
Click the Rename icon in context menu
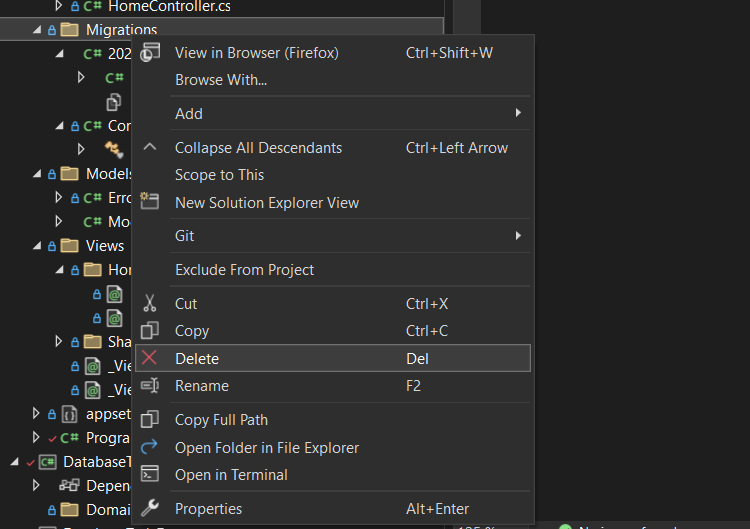150,386
